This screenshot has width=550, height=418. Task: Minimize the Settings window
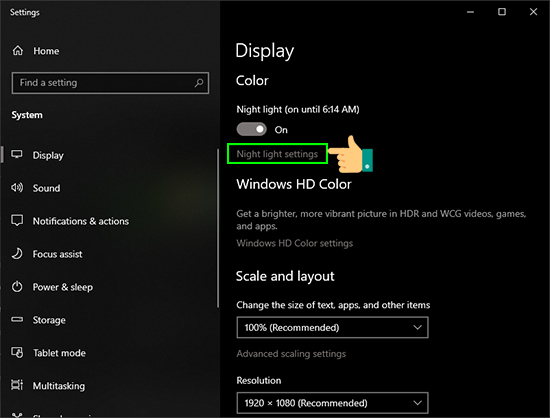click(x=470, y=12)
